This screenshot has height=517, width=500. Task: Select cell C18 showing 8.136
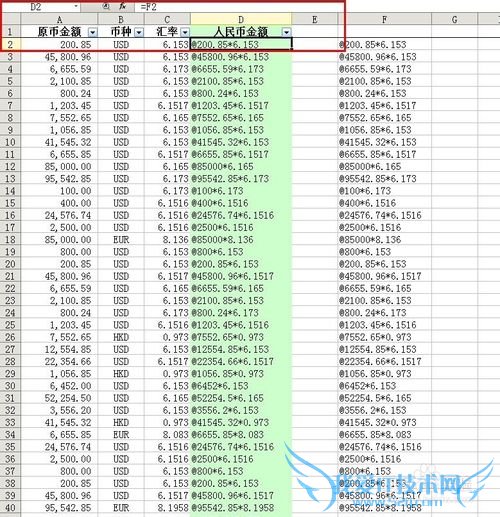pyautogui.click(x=167, y=239)
